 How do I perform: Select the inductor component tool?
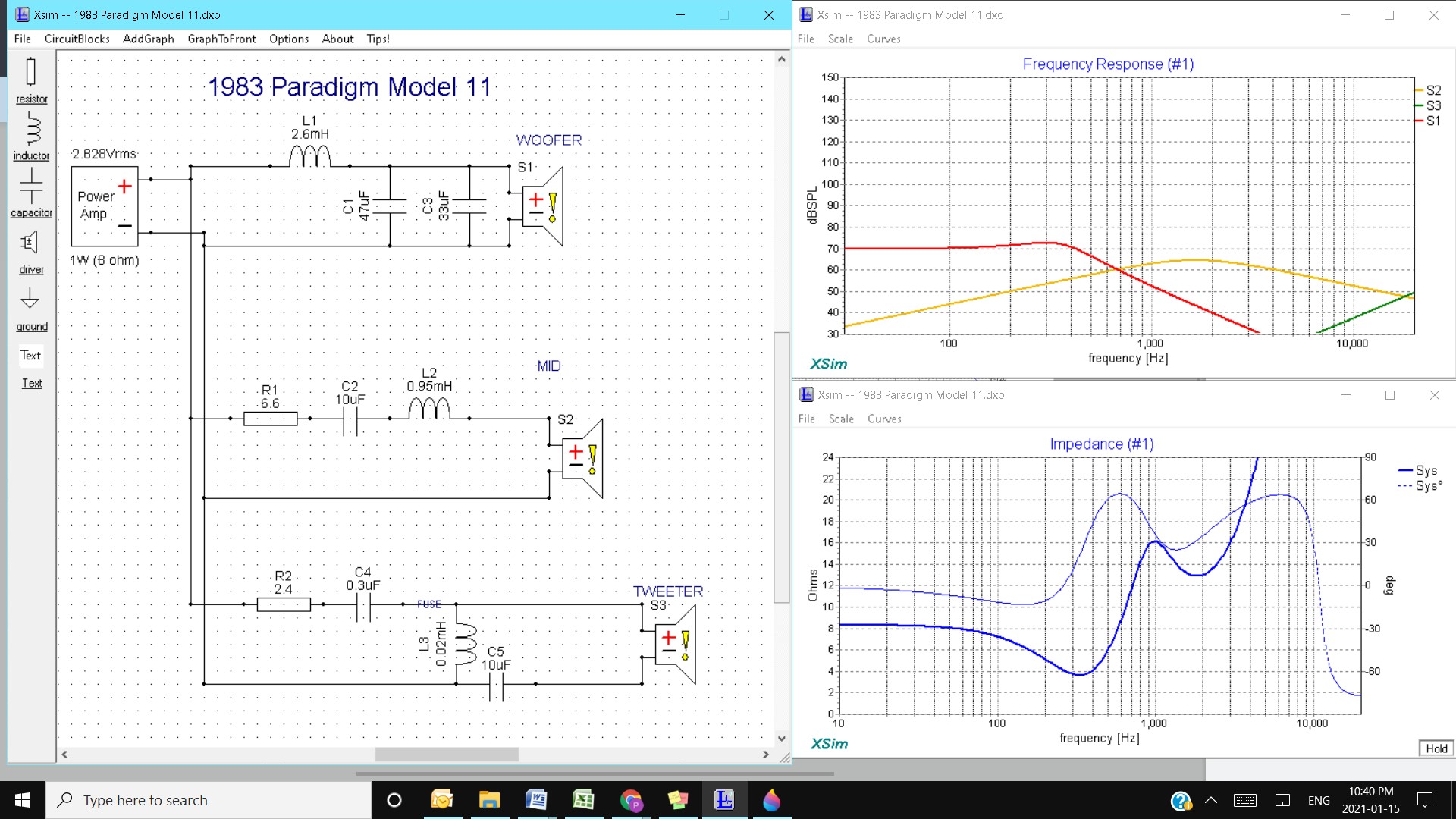(x=31, y=136)
